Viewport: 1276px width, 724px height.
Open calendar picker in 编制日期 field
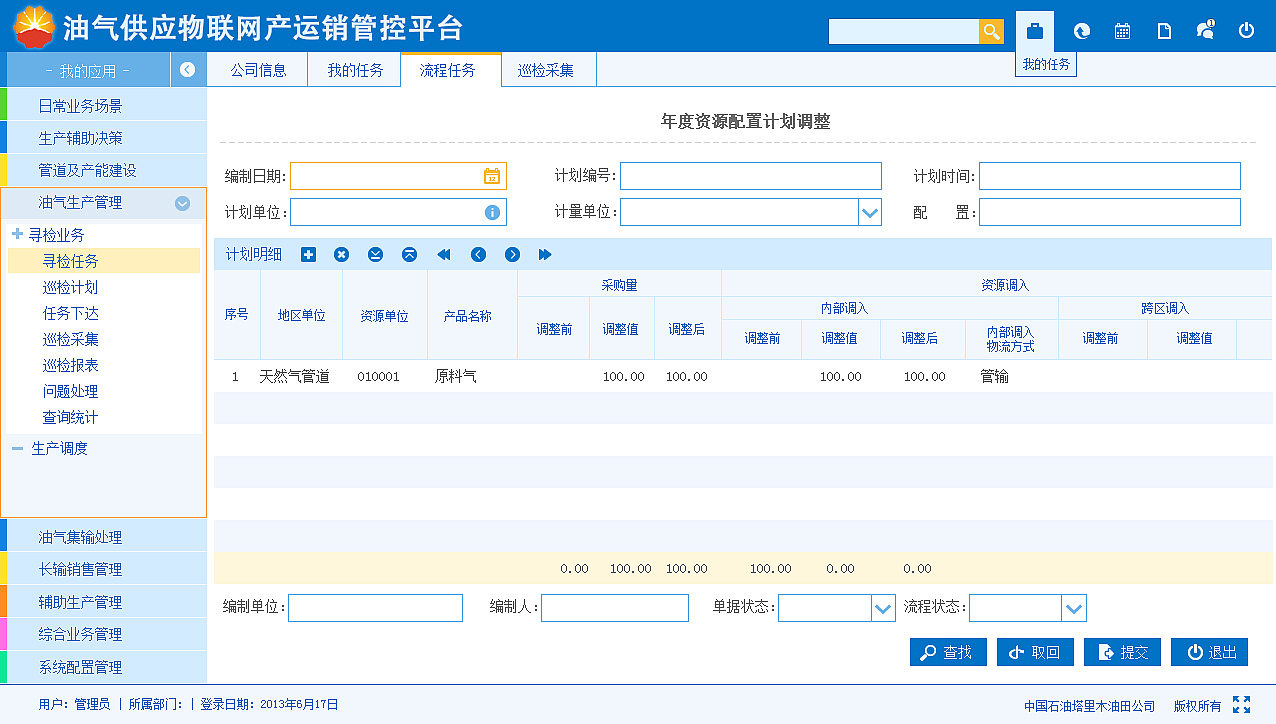pos(492,176)
